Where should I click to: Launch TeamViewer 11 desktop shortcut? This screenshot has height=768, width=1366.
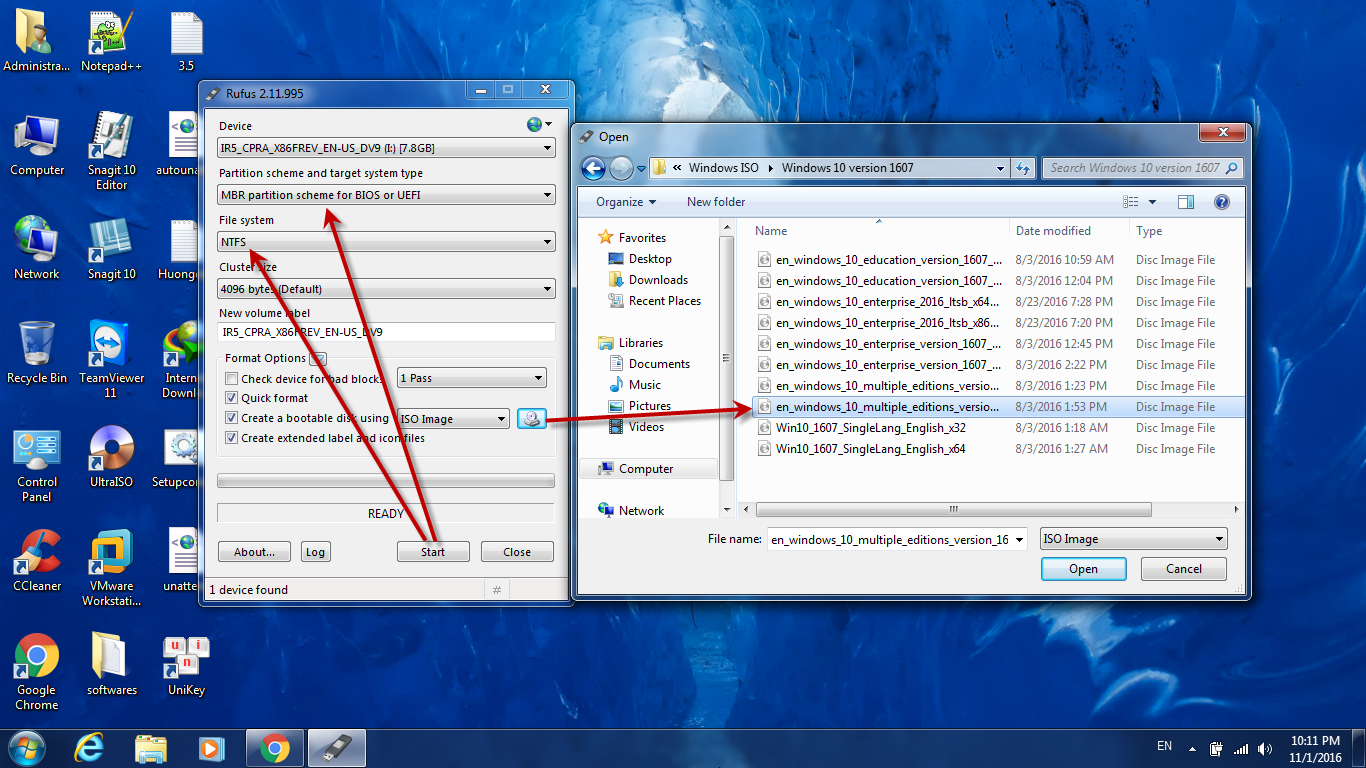[x=111, y=360]
